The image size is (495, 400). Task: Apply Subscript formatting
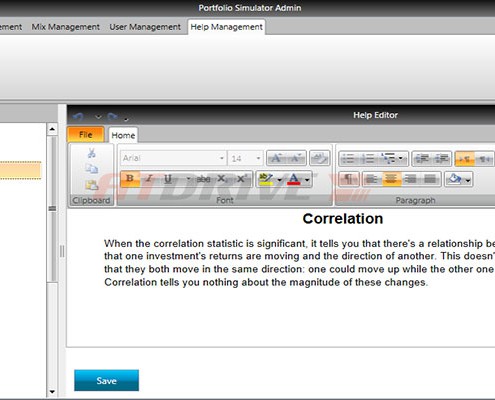222,179
